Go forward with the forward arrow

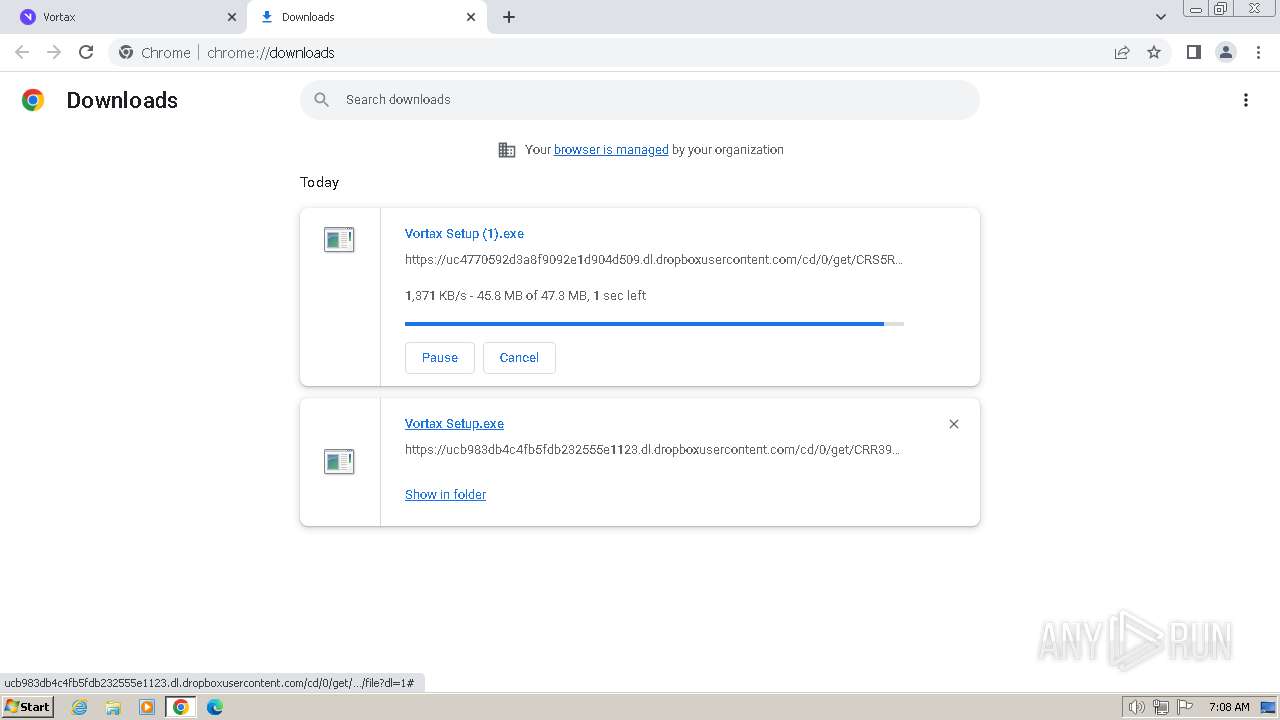pos(54,52)
